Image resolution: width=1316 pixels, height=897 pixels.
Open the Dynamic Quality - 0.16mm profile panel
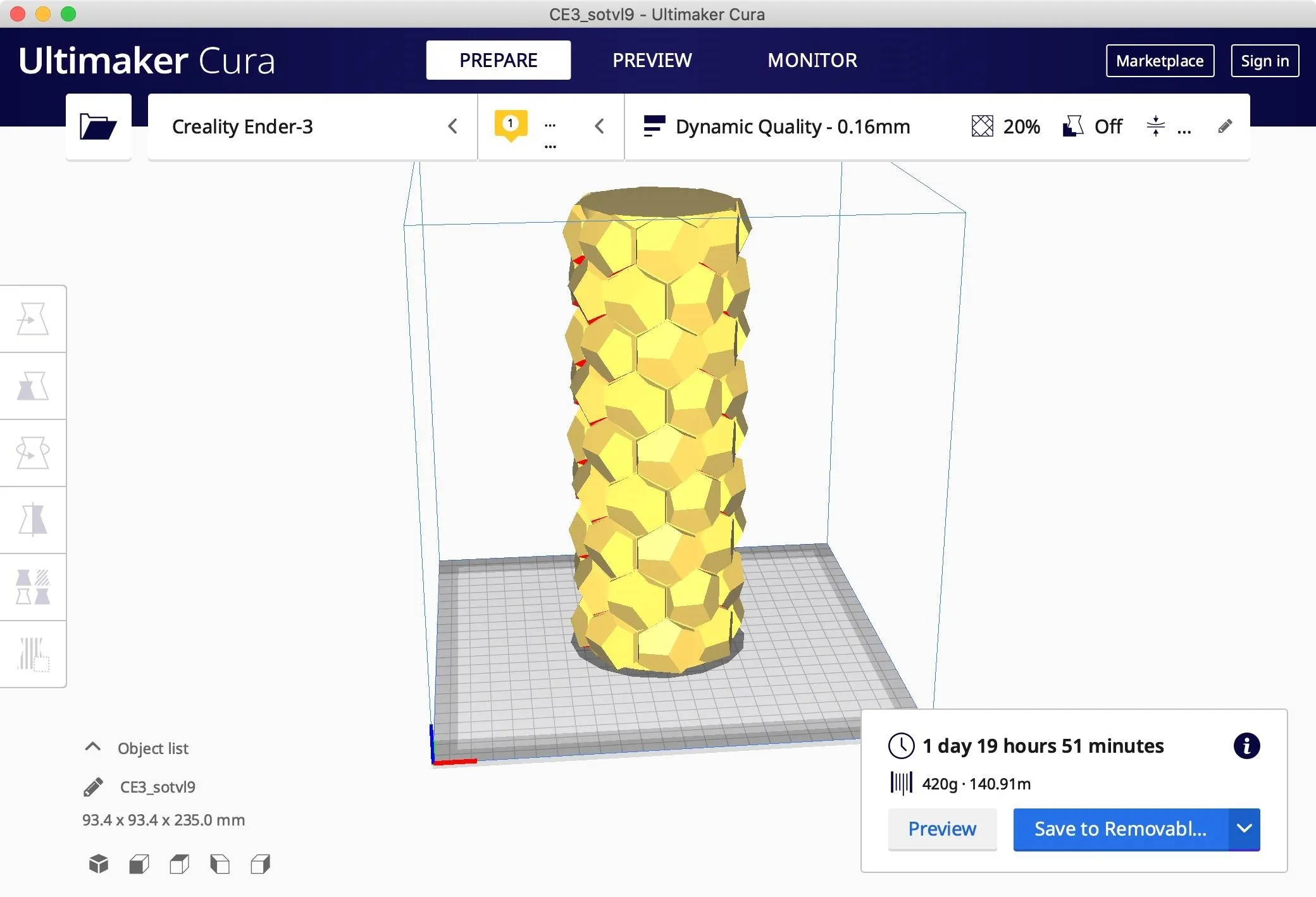937,127
